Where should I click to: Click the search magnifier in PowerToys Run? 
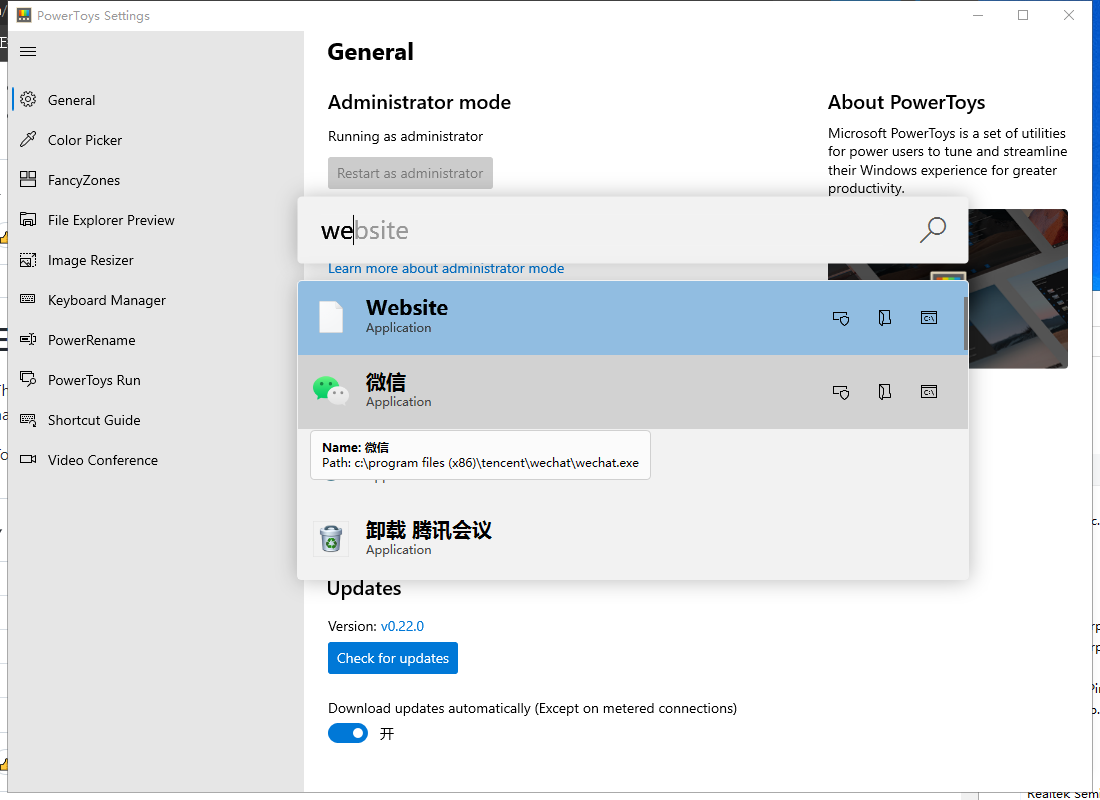[932, 229]
